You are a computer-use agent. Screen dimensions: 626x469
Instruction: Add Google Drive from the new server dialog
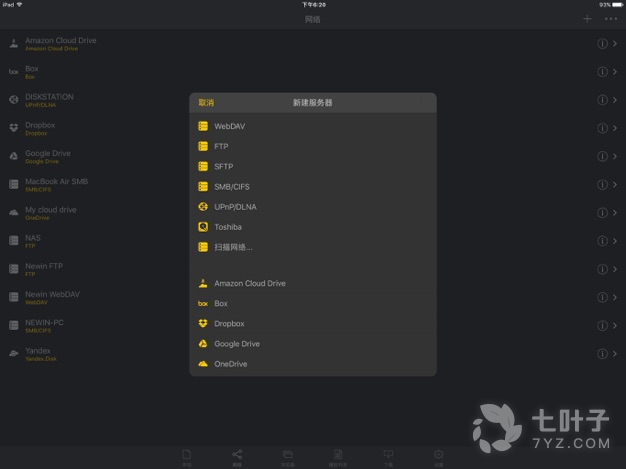(313, 344)
